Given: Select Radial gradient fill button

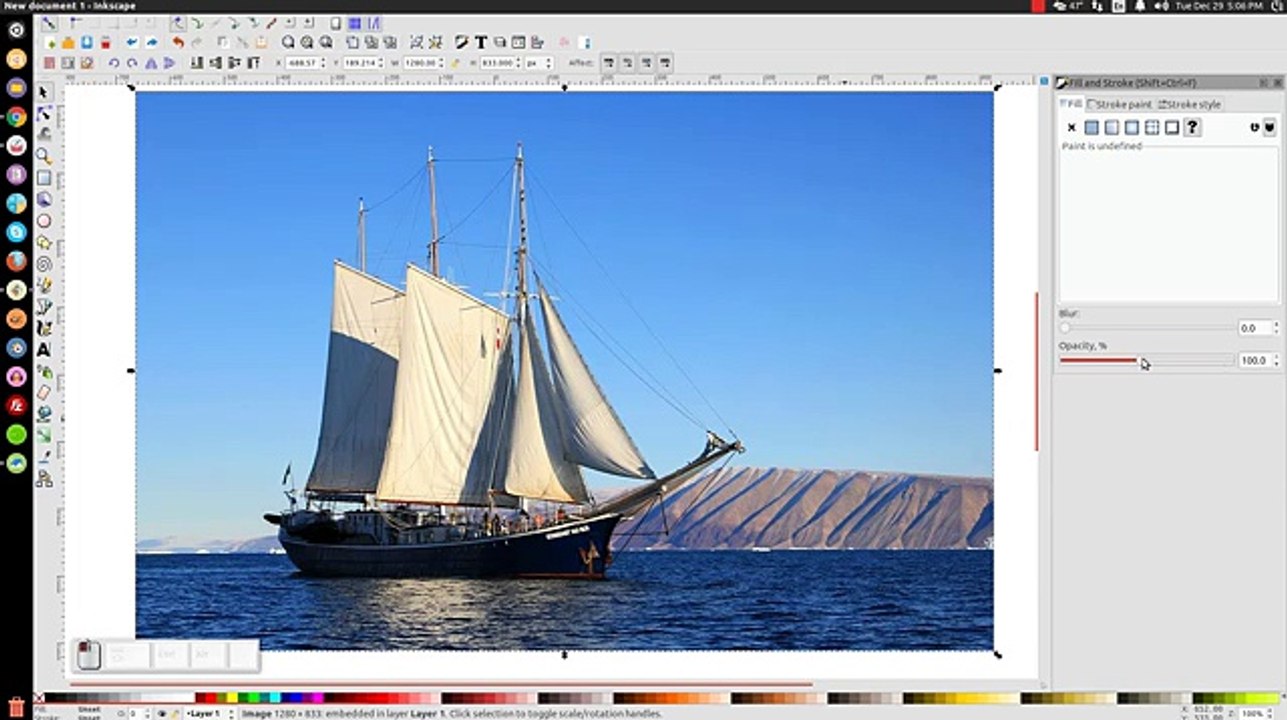Looking at the screenshot, I should pyautogui.click(x=1132, y=127).
